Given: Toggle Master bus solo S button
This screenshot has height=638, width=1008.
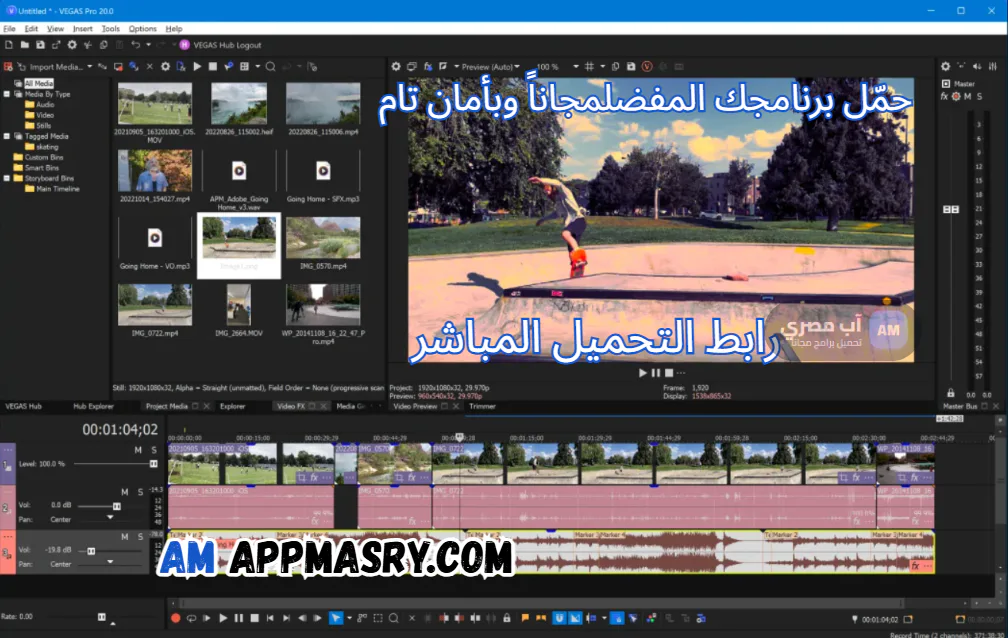Looking at the screenshot, I should 980,96.
